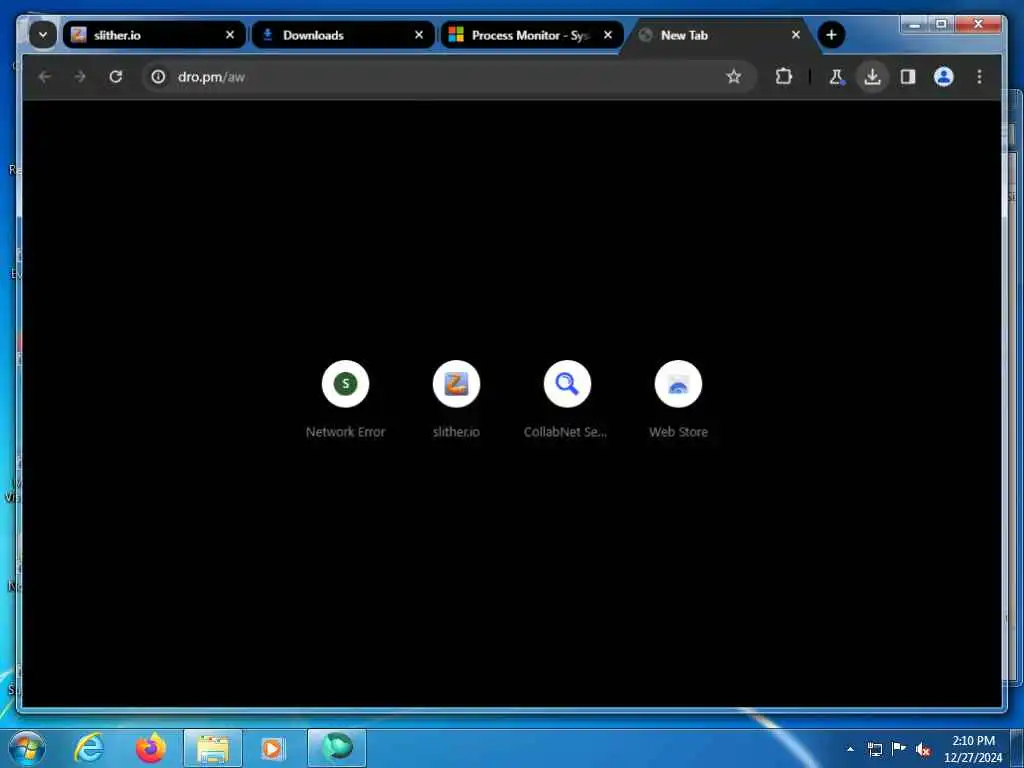The image size is (1024, 768).
Task: Launch Firefox from taskbar
Action: (151, 748)
